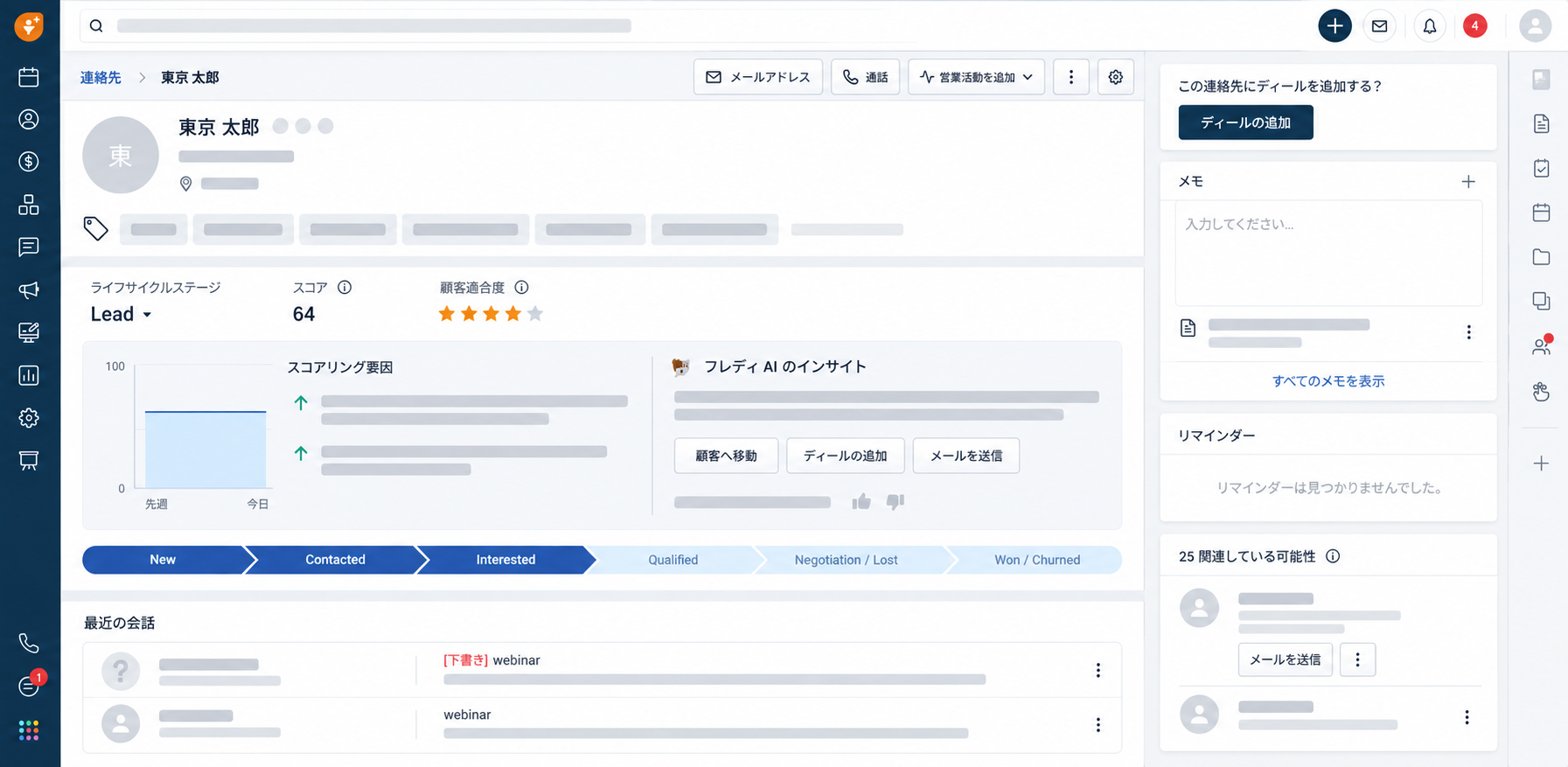Go to 連絡先 breadcrumb link

[x=101, y=78]
